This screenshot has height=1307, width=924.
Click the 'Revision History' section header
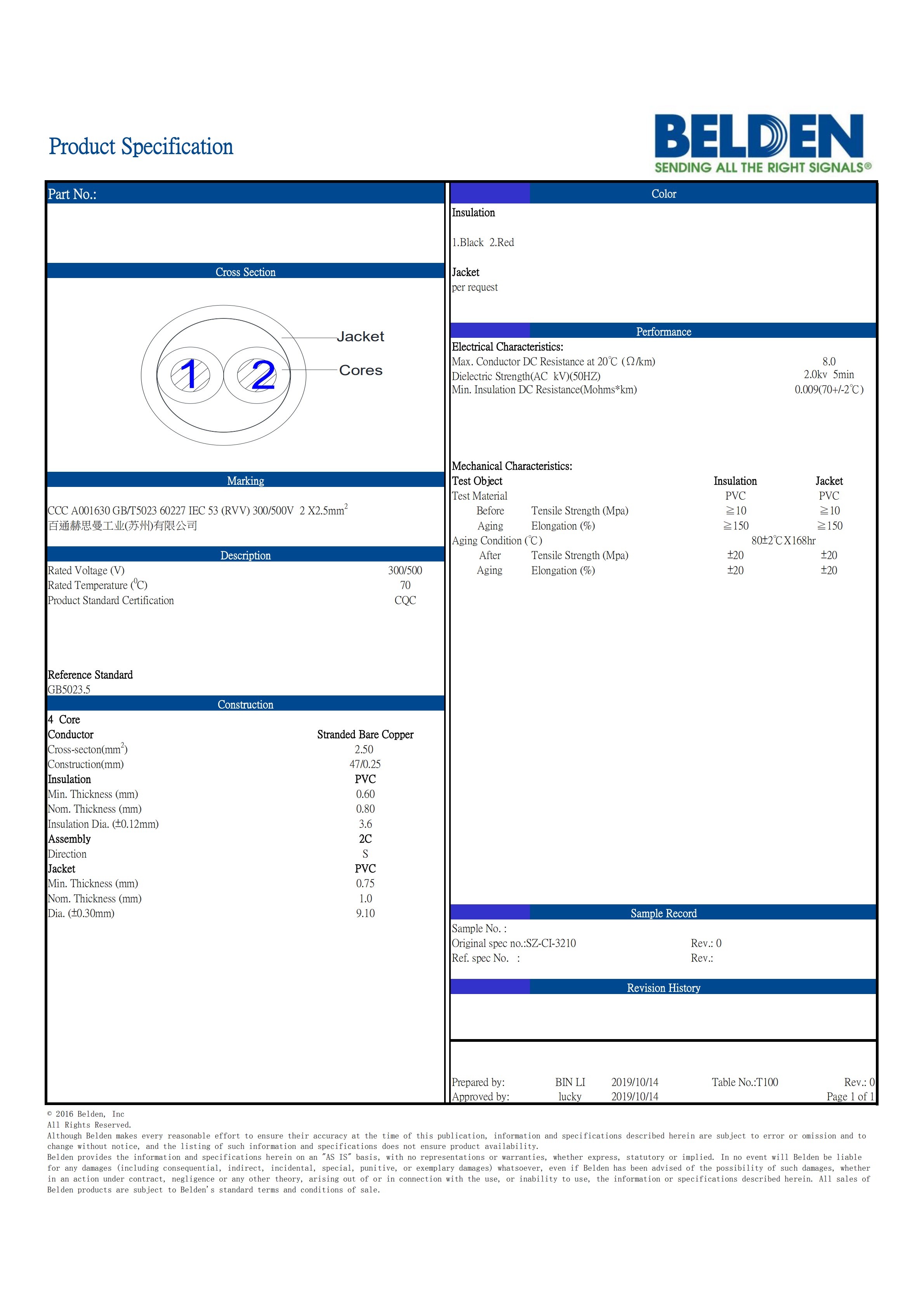pos(663,988)
